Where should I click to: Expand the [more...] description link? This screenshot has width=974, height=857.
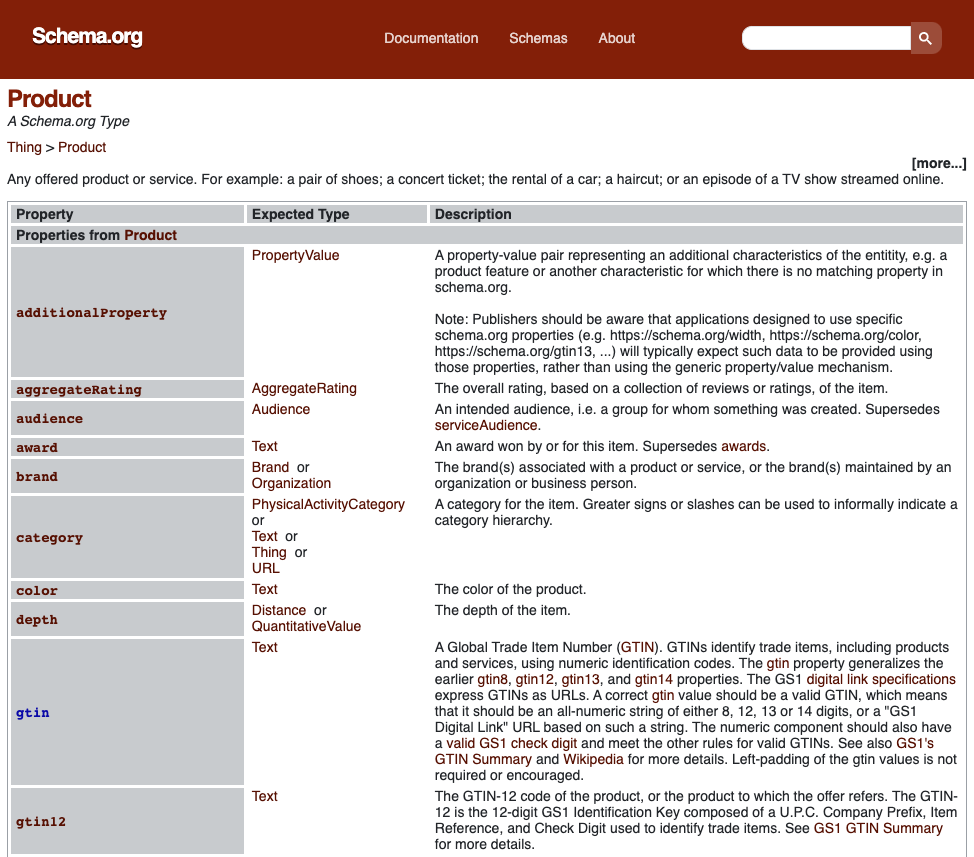click(939, 163)
